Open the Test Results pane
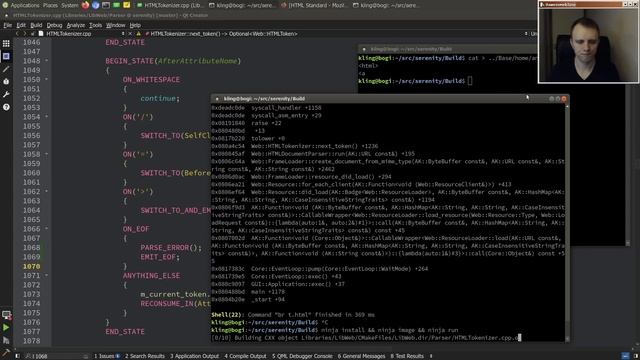The image size is (640, 360). point(407,356)
